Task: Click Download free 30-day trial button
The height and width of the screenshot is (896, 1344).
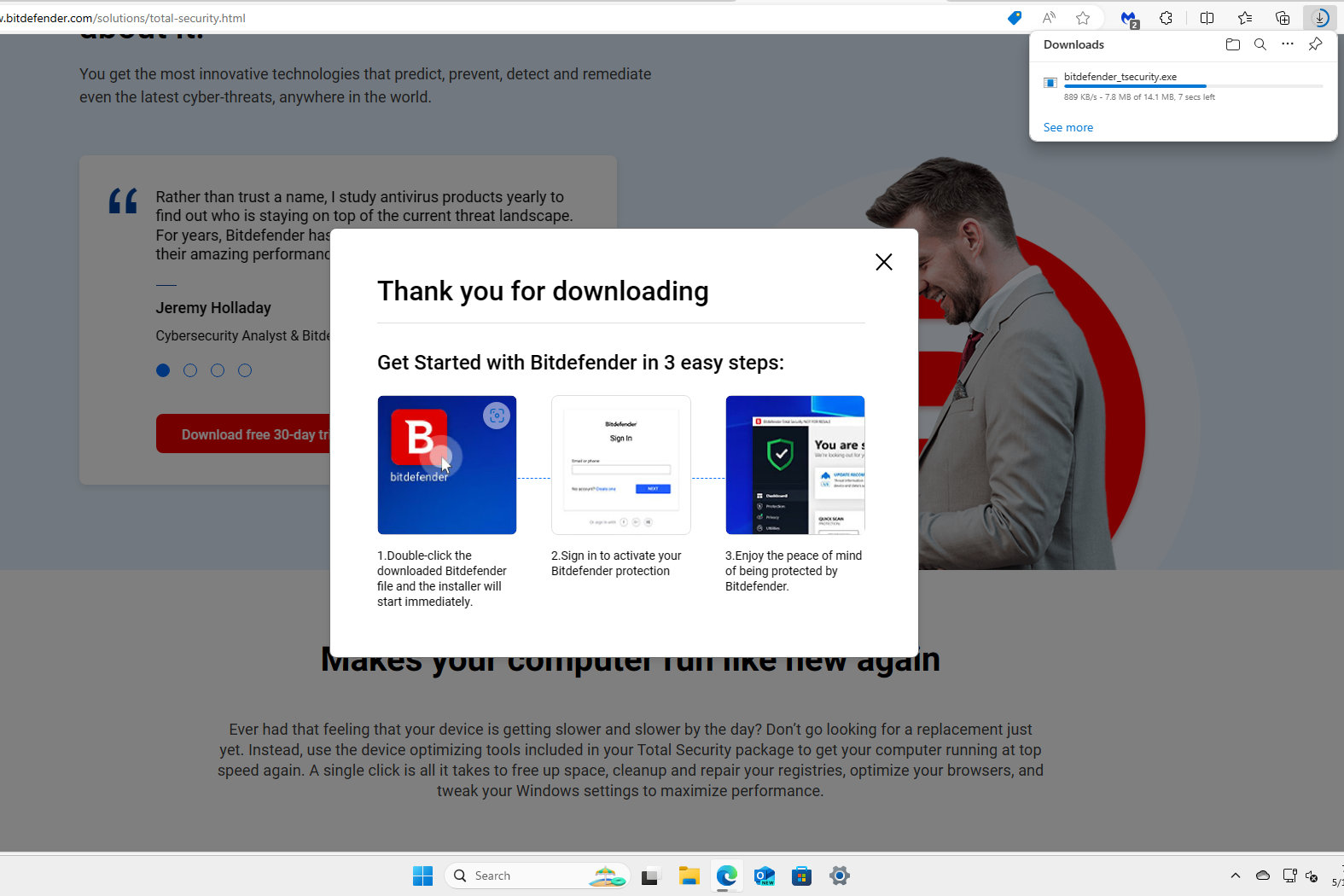Action: pos(243,434)
